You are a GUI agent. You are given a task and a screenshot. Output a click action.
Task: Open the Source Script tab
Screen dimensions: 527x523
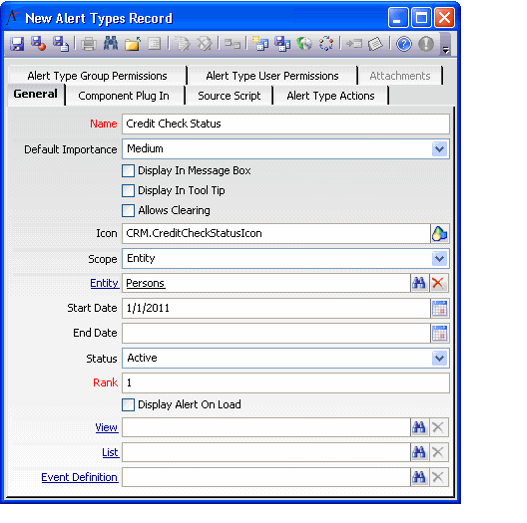tap(229, 96)
